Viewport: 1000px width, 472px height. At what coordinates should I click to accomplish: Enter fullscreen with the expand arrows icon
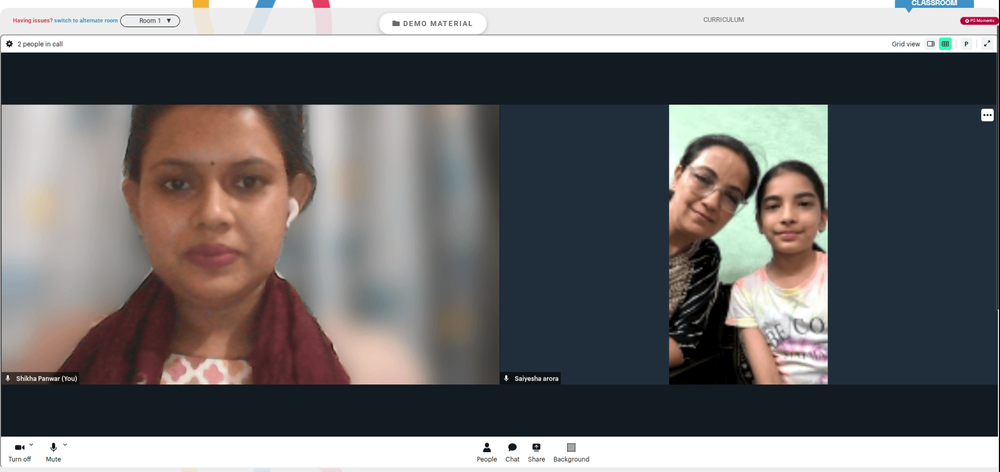point(987,44)
